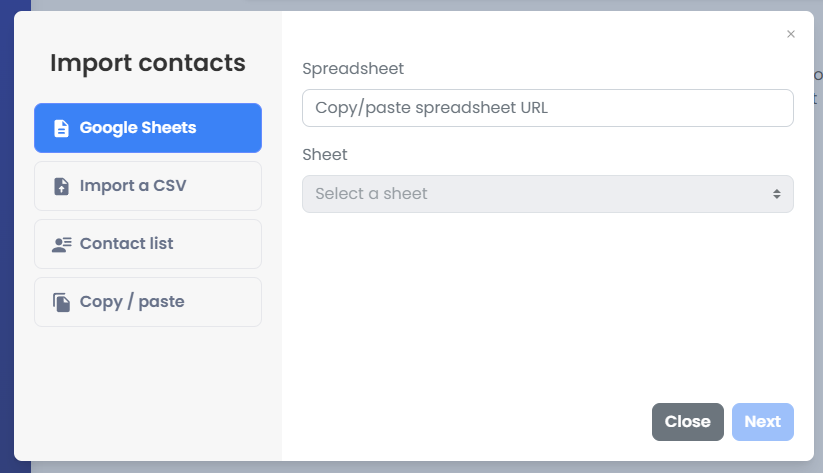
Task: Dismiss the dialog with the X icon
Action: pos(791,34)
